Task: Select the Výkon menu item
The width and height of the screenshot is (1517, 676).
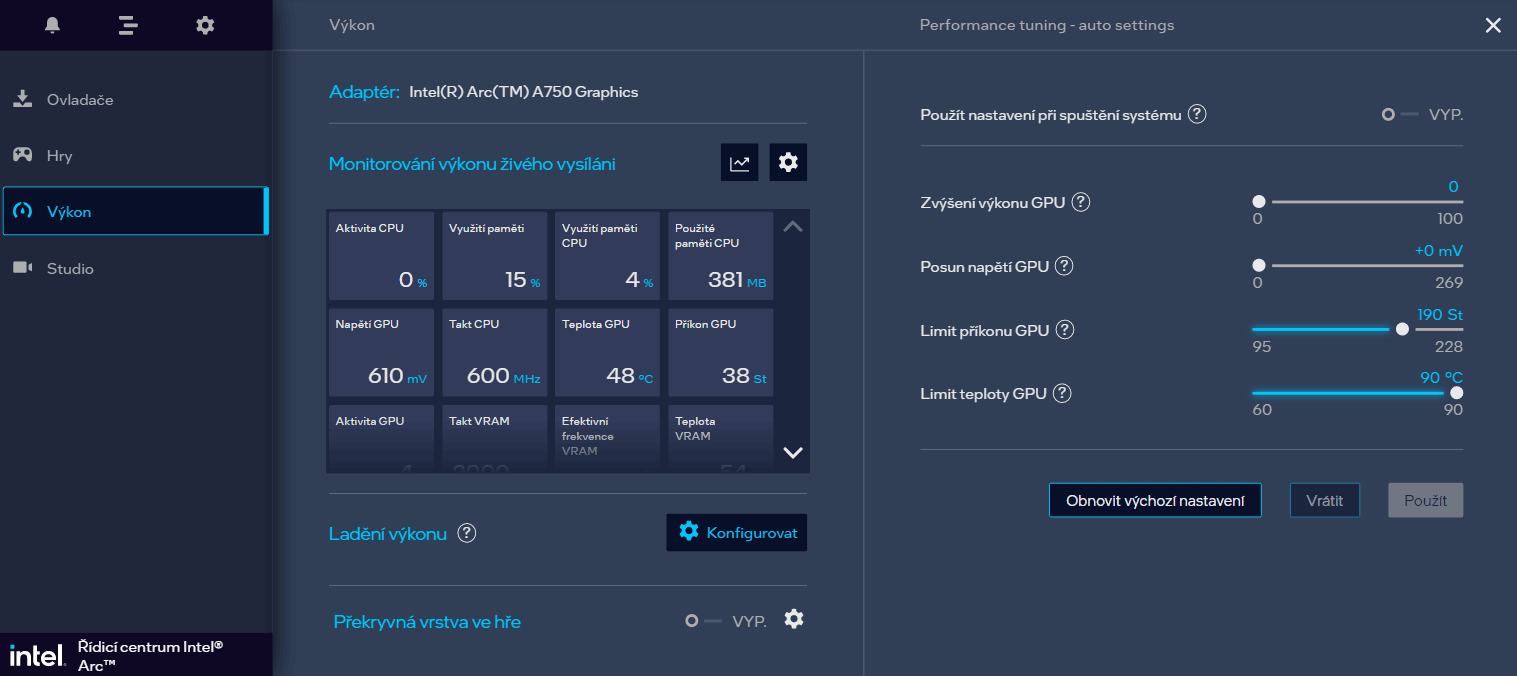Action: pos(135,211)
